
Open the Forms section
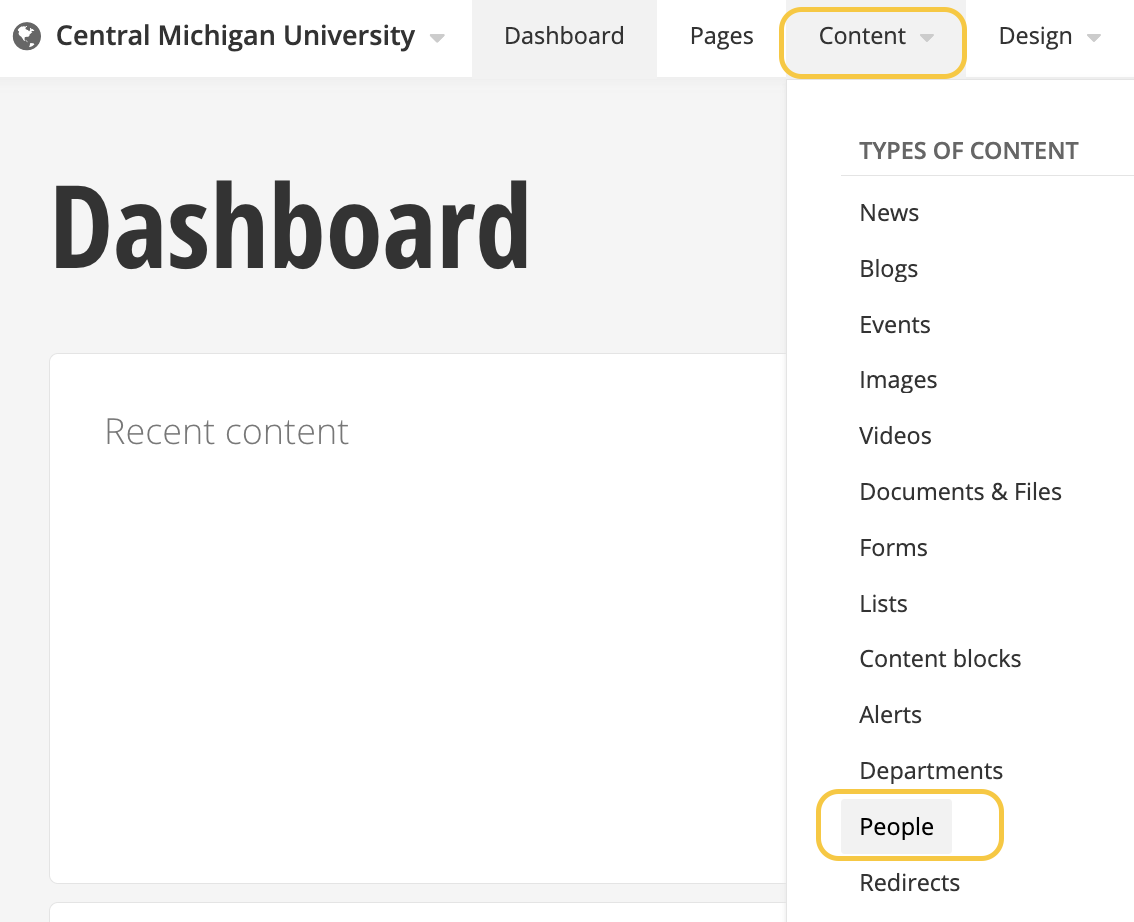click(x=893, y=547)
